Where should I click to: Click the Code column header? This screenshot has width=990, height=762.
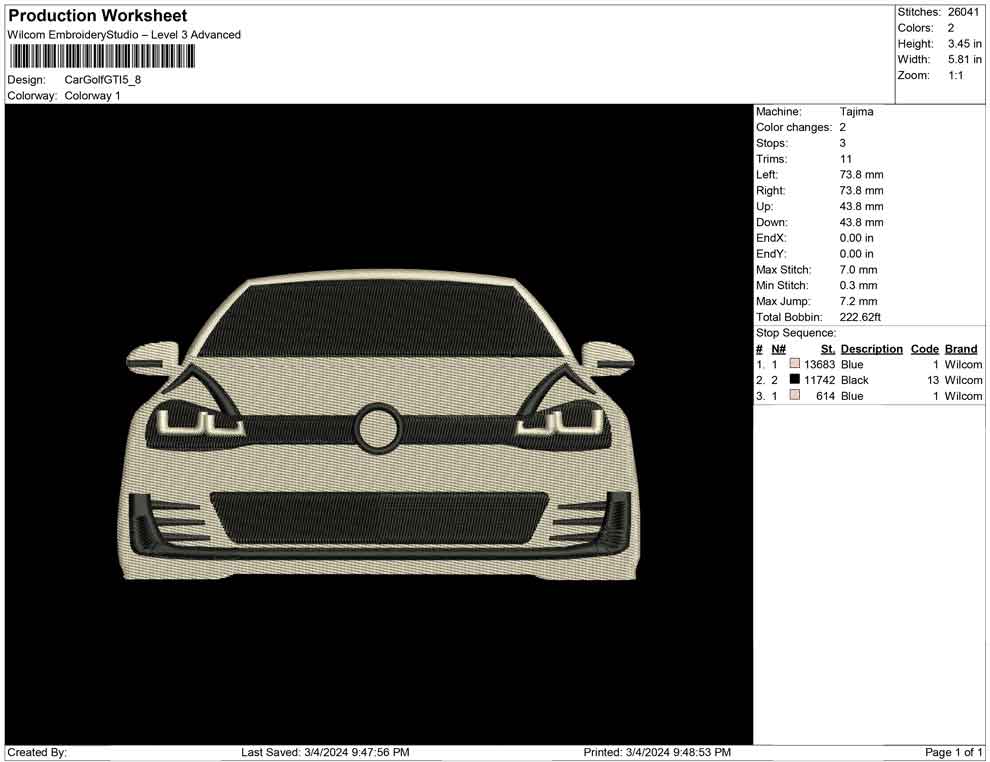924,349
